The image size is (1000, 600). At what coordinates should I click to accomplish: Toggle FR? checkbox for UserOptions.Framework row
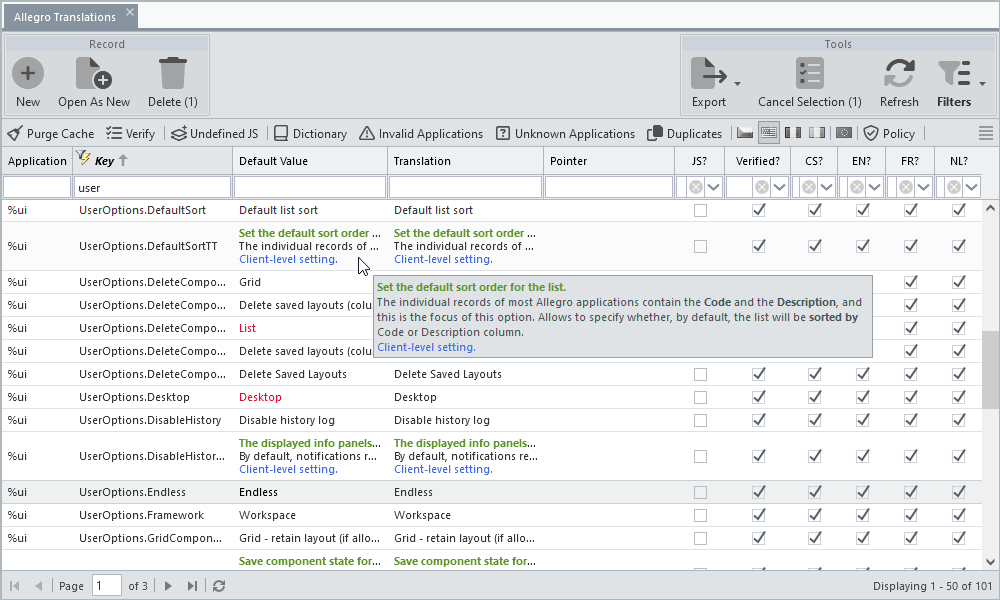click(911, 515)
